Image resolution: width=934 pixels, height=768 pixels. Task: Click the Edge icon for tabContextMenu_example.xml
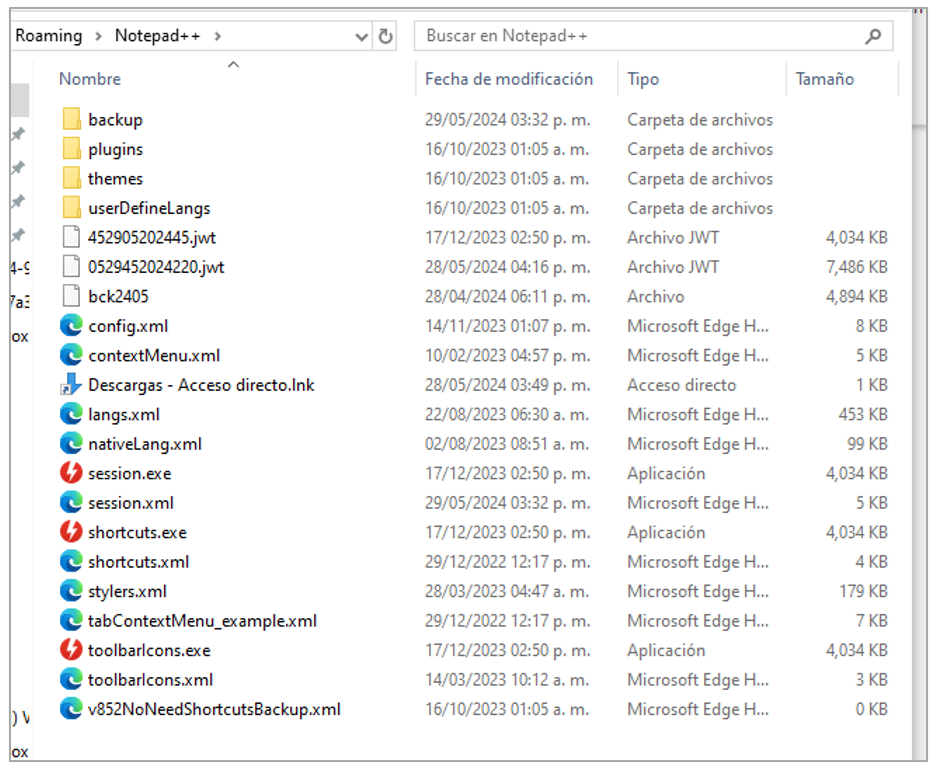click(x=71, y=620)
